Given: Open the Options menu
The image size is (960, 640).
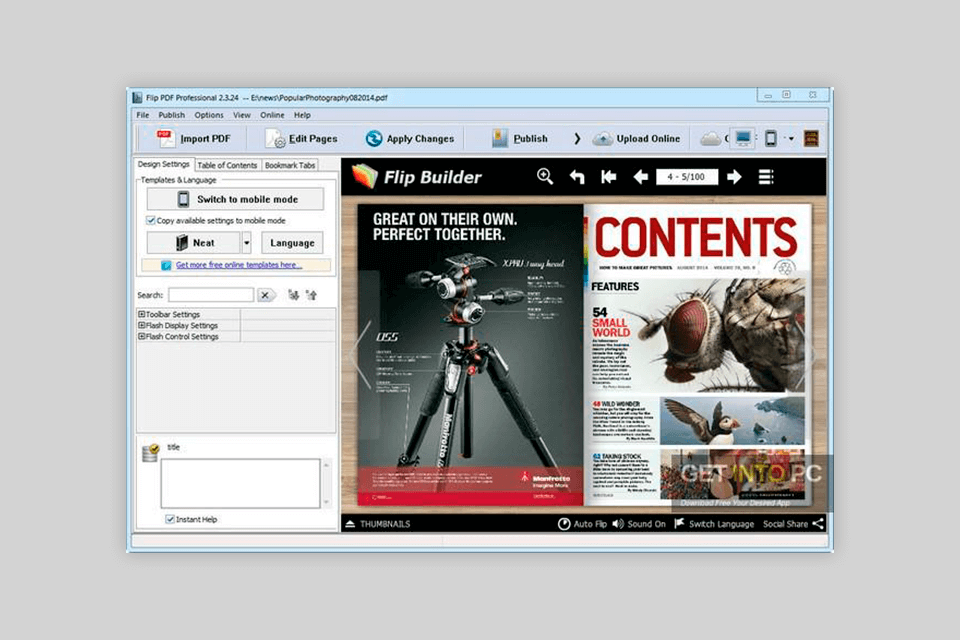Looking at the screenshot, I should click(209, 115).
